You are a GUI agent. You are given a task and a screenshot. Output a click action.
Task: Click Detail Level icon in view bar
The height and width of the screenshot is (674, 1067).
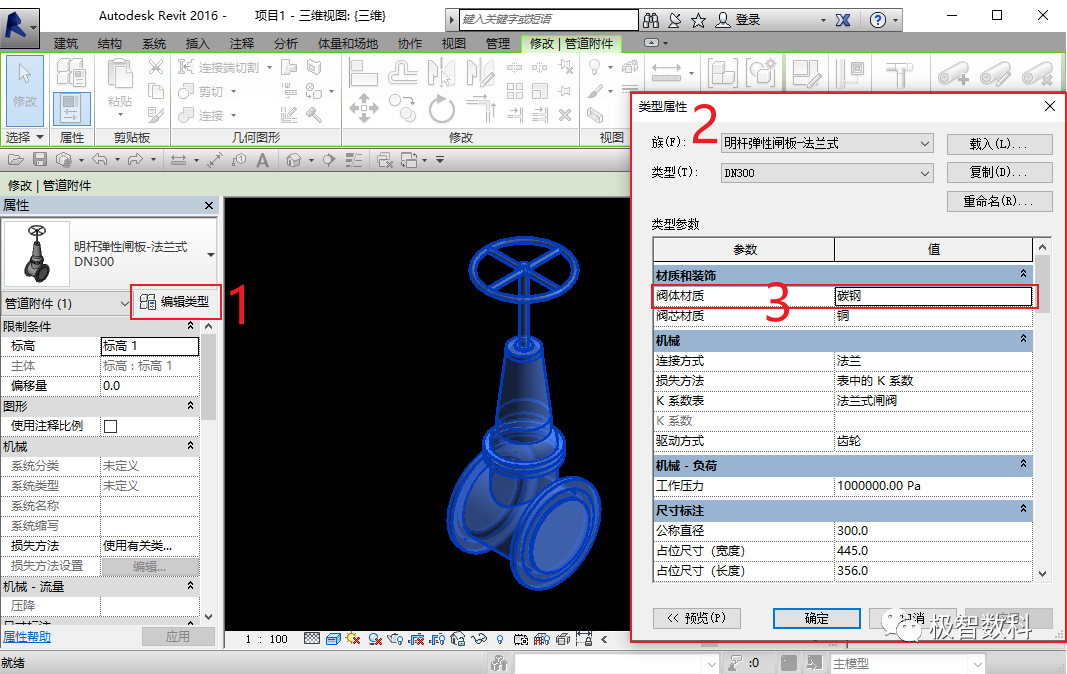click(312, 639)
